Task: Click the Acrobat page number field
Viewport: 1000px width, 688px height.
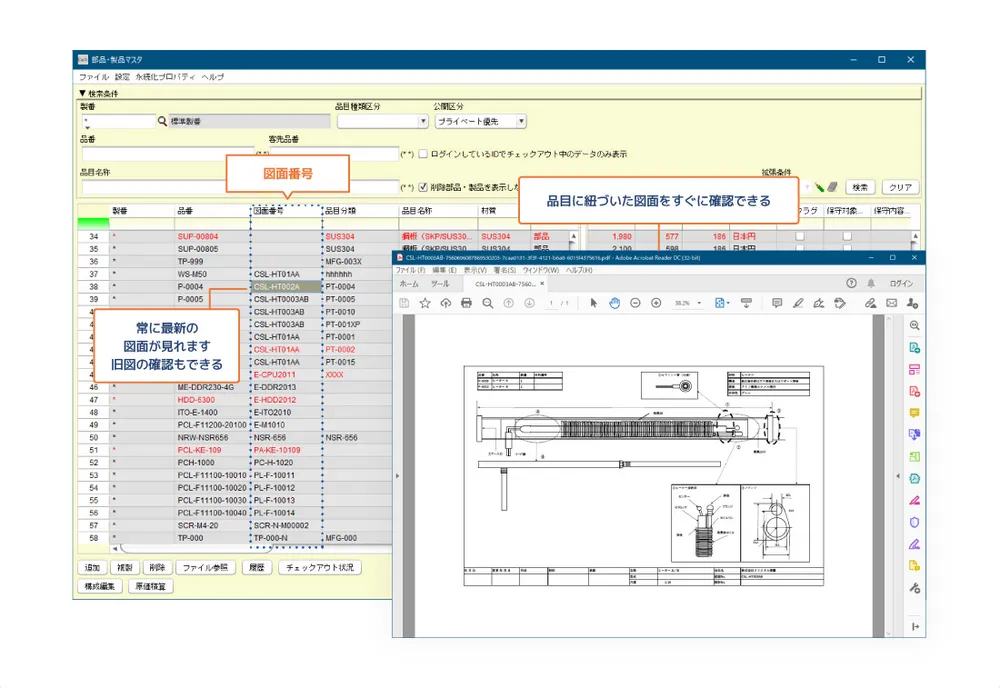Action: 551,304
